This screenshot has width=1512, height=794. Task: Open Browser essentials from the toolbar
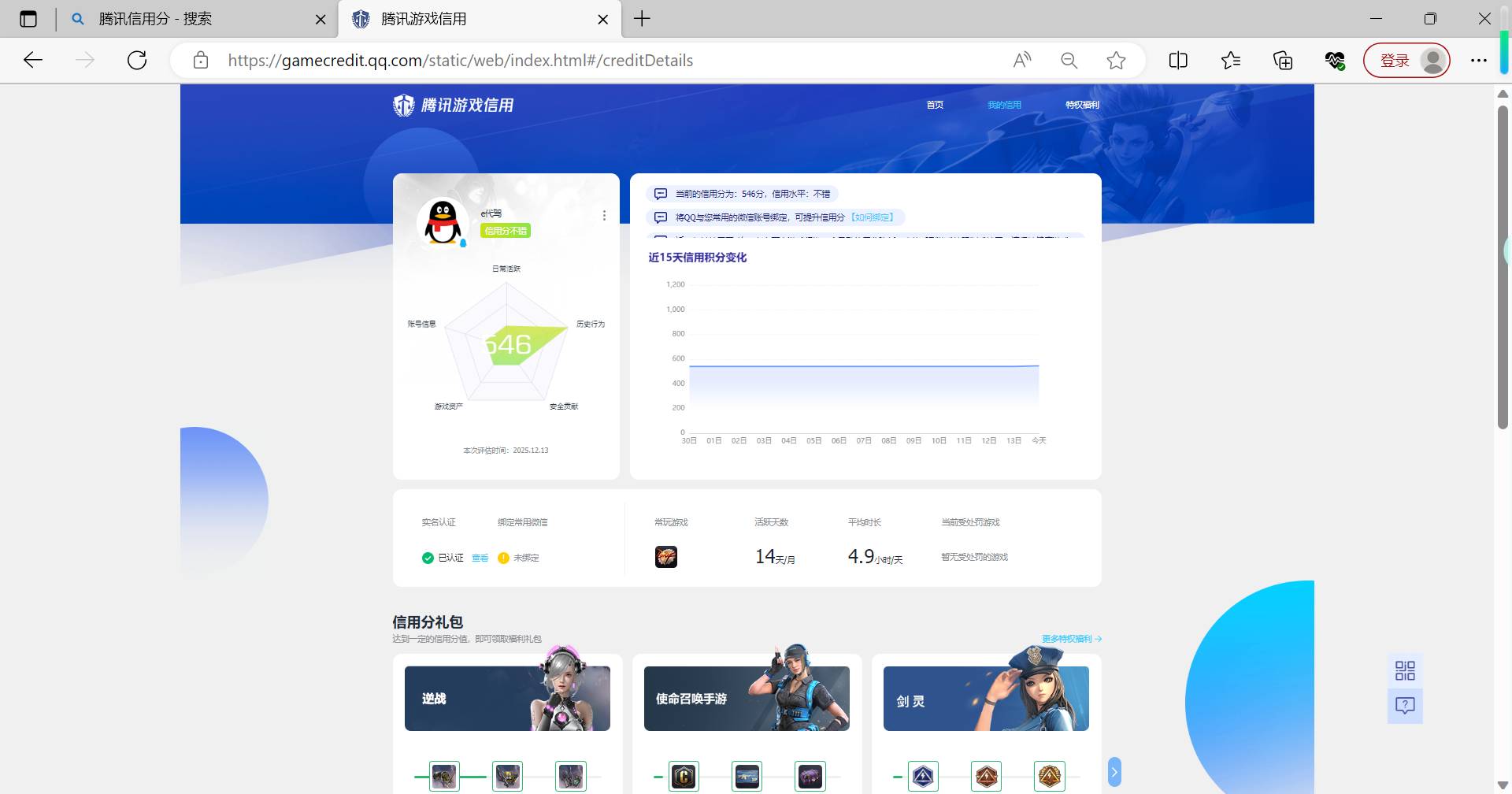(1334, 60)
